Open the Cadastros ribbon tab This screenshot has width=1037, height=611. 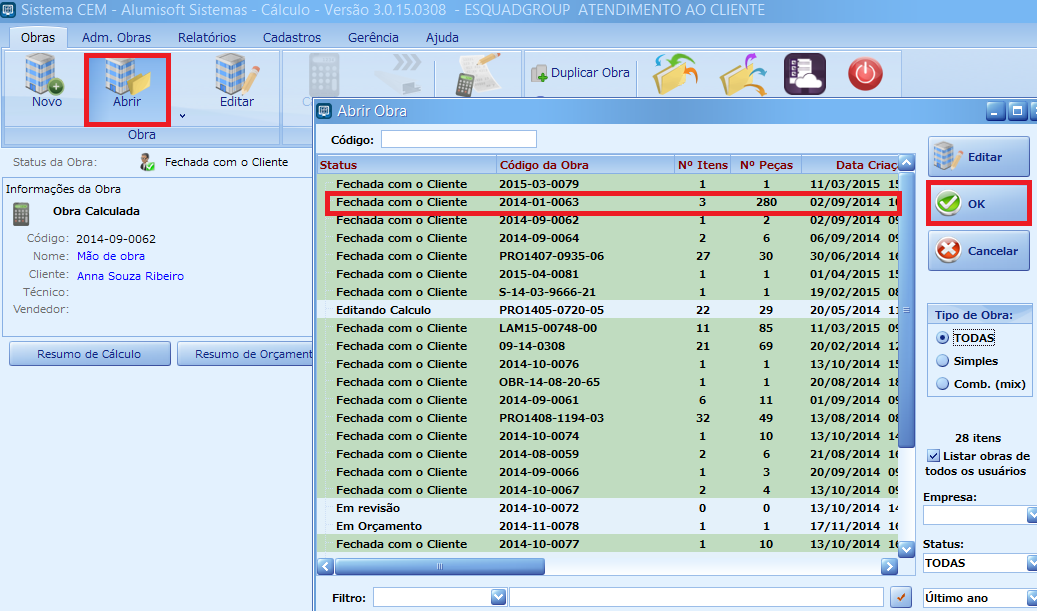(x=292, y=38)
